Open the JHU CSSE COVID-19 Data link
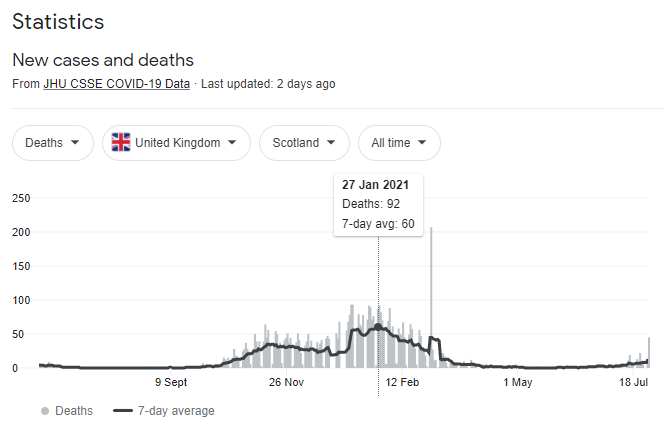 point(116,84)
